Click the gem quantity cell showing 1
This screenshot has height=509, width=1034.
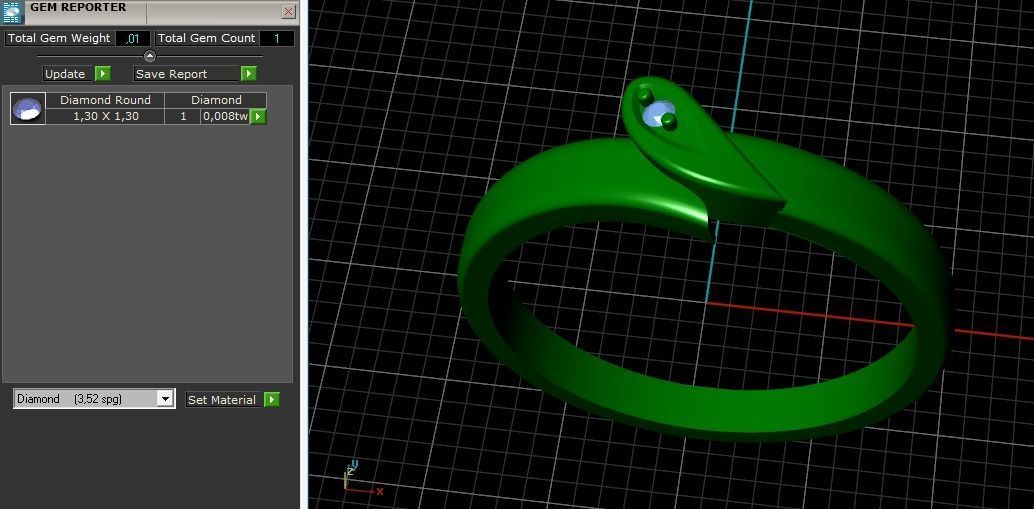pos(183,117)
